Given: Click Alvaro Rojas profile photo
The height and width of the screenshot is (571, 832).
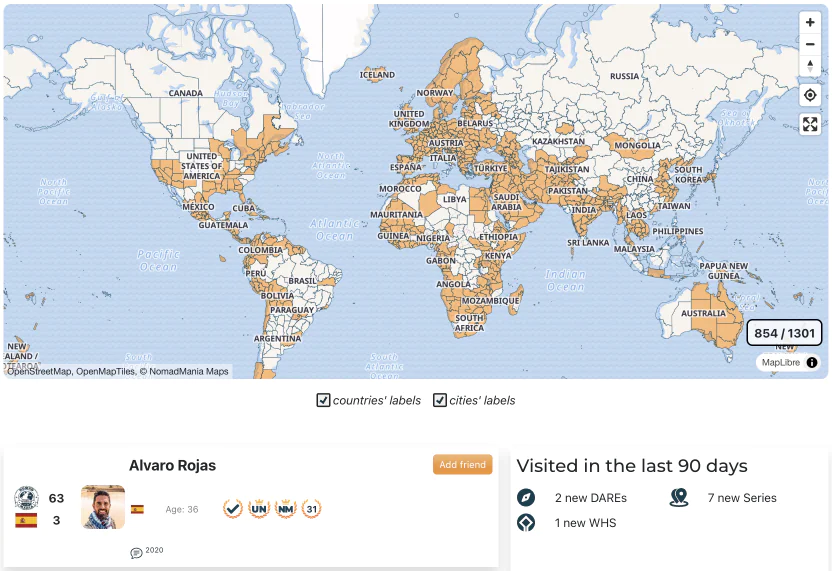Looking at the screenshot, I should pyautogui.click(x=103, y=507).
